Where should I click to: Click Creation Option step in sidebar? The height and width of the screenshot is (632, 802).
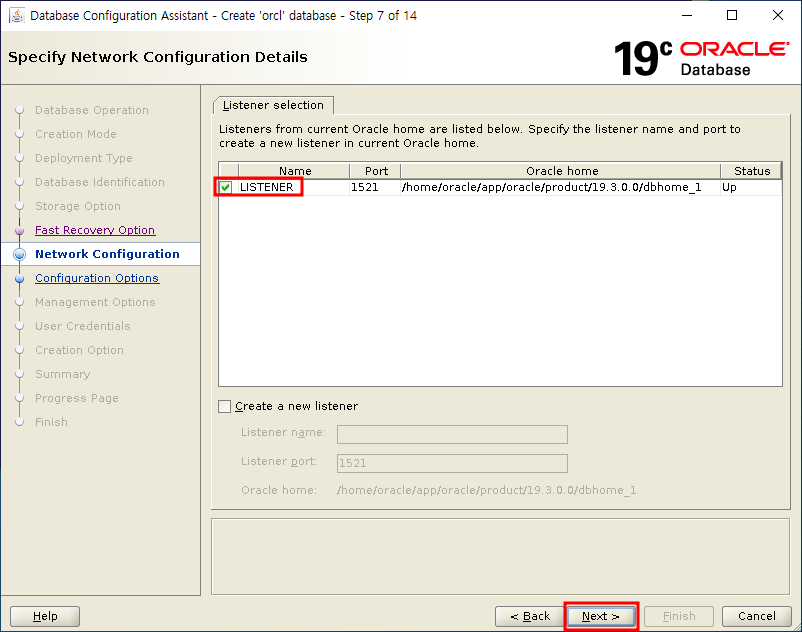click(x=79, y=350)
